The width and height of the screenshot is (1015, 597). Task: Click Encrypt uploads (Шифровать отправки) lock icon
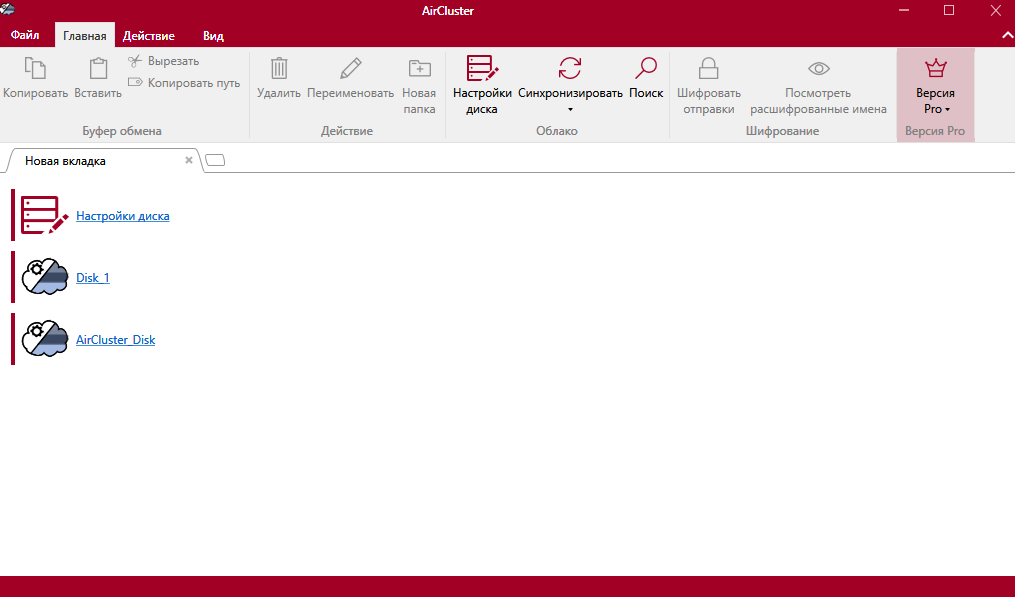pyautogui.click(x=709, y=68)
